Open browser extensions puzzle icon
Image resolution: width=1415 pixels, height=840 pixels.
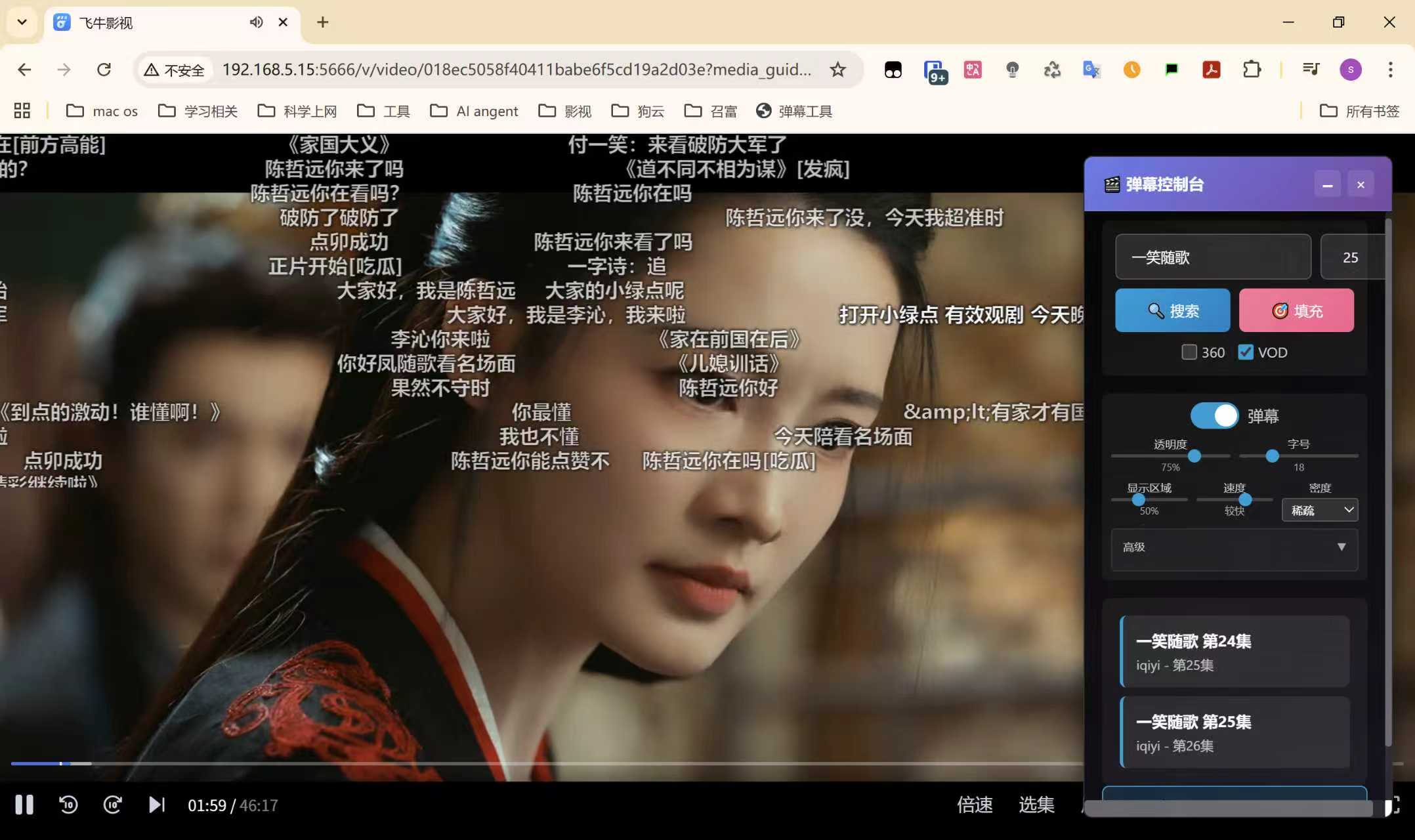pyautogui.click(x=1252, y=70)
